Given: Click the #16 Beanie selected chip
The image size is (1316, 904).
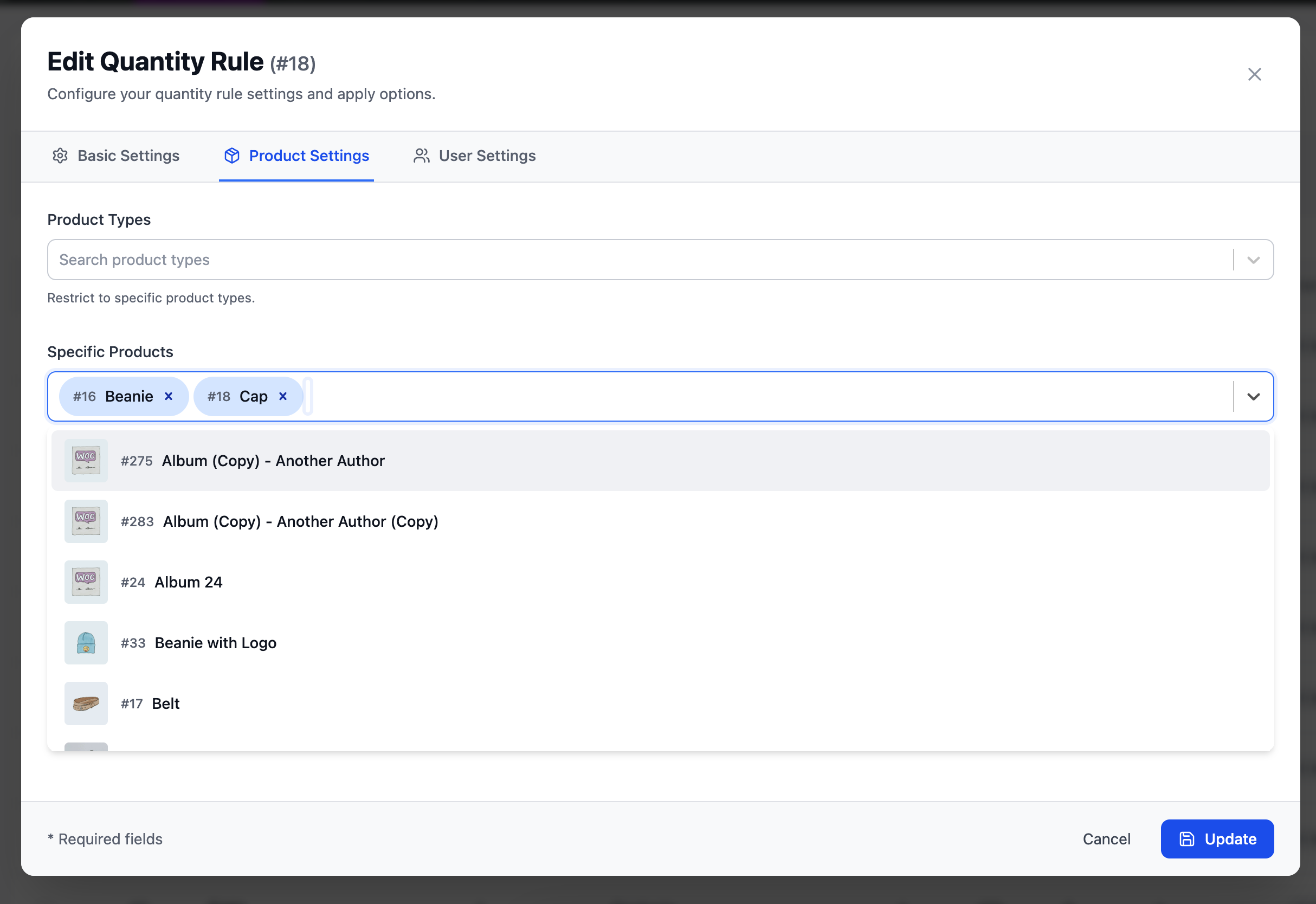Looking at the screenshot, I should pos(113,397).
